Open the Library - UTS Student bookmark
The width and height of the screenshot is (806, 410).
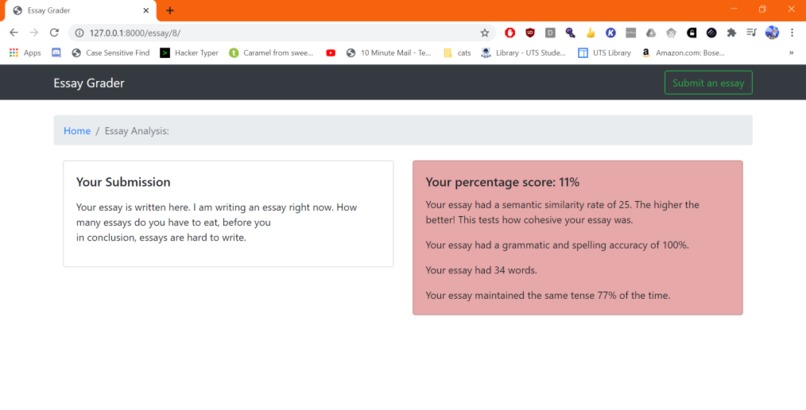[523, 53]
